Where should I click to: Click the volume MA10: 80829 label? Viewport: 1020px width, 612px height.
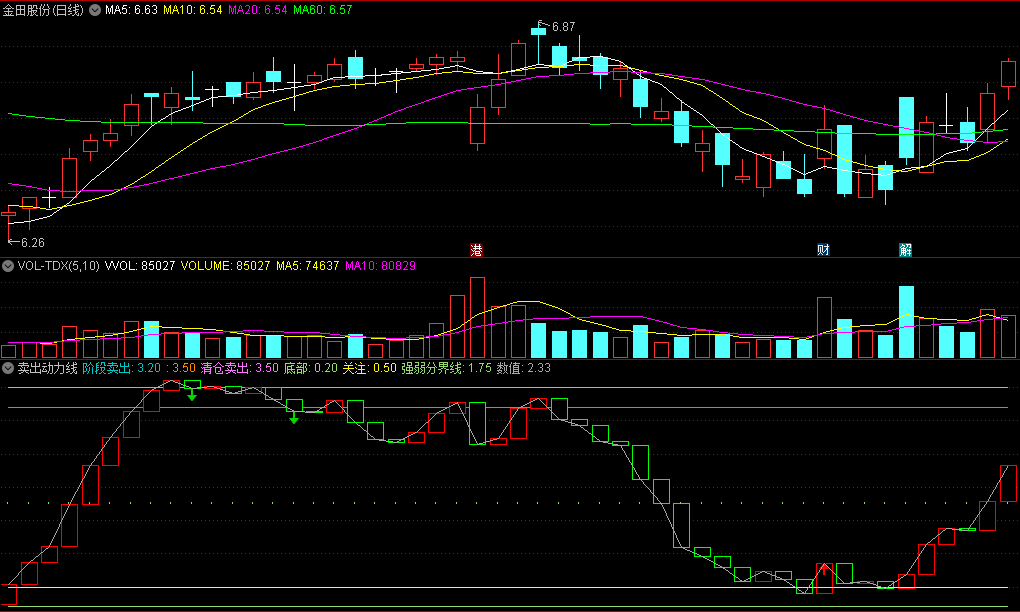click(x=381, y=266)
